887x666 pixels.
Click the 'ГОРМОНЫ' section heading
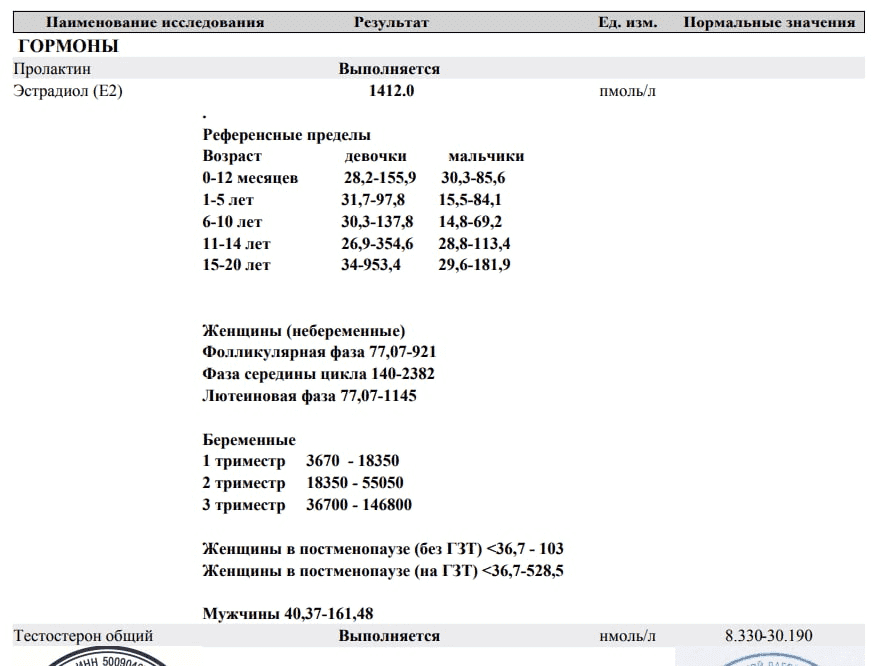(68, 46)
